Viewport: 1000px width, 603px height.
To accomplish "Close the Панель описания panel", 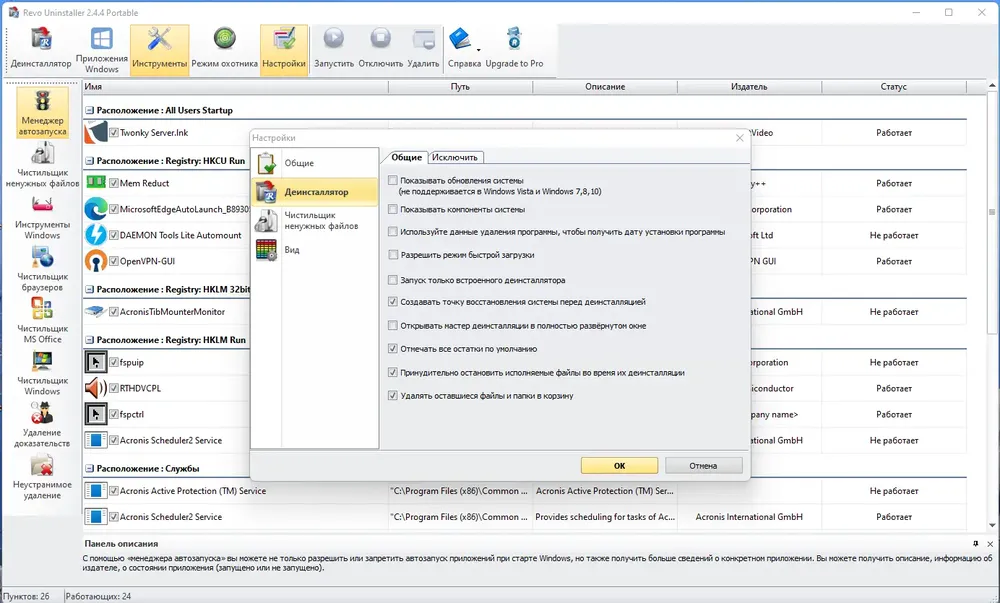I will click(x=990, y=544).
